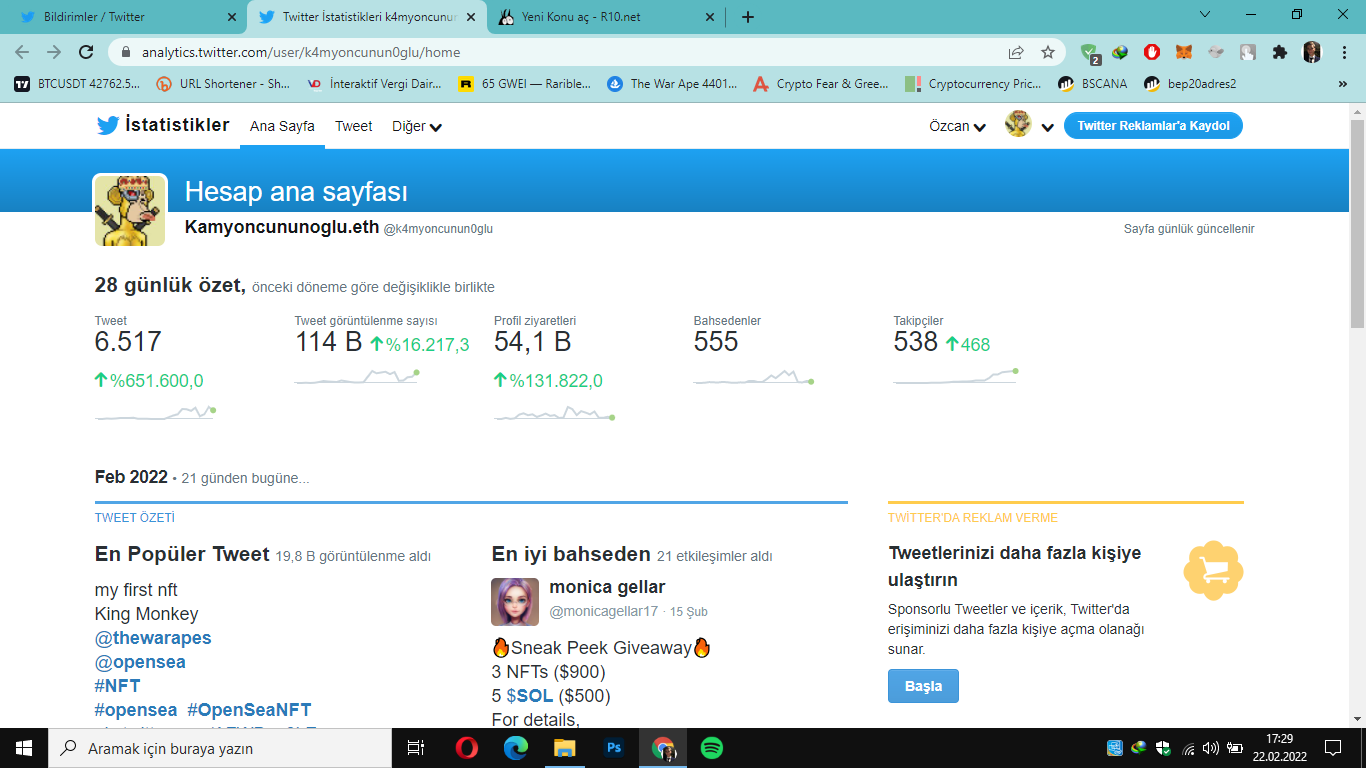This screenshot has width=1366, height=768.
Task: Select the Ana Sayfa analytics tab
Action: coord(282,126)
